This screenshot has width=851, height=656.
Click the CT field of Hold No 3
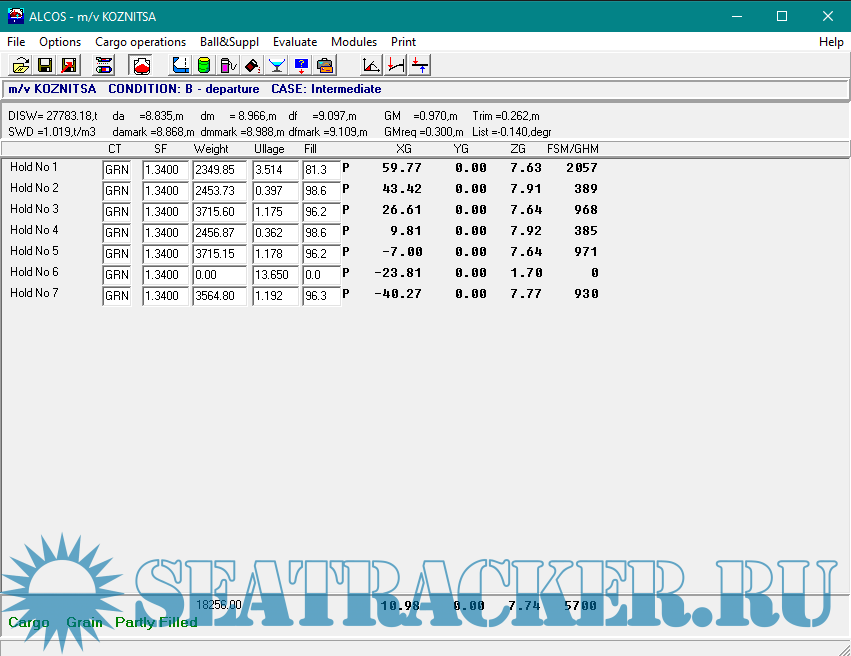[x=116, y=212]
